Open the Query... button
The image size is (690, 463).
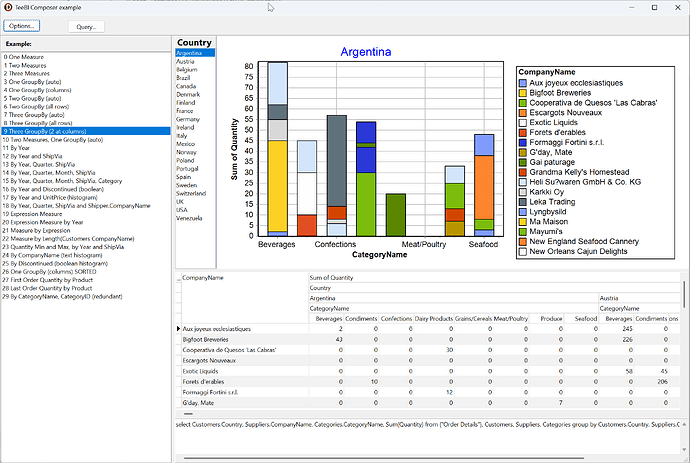86,27
